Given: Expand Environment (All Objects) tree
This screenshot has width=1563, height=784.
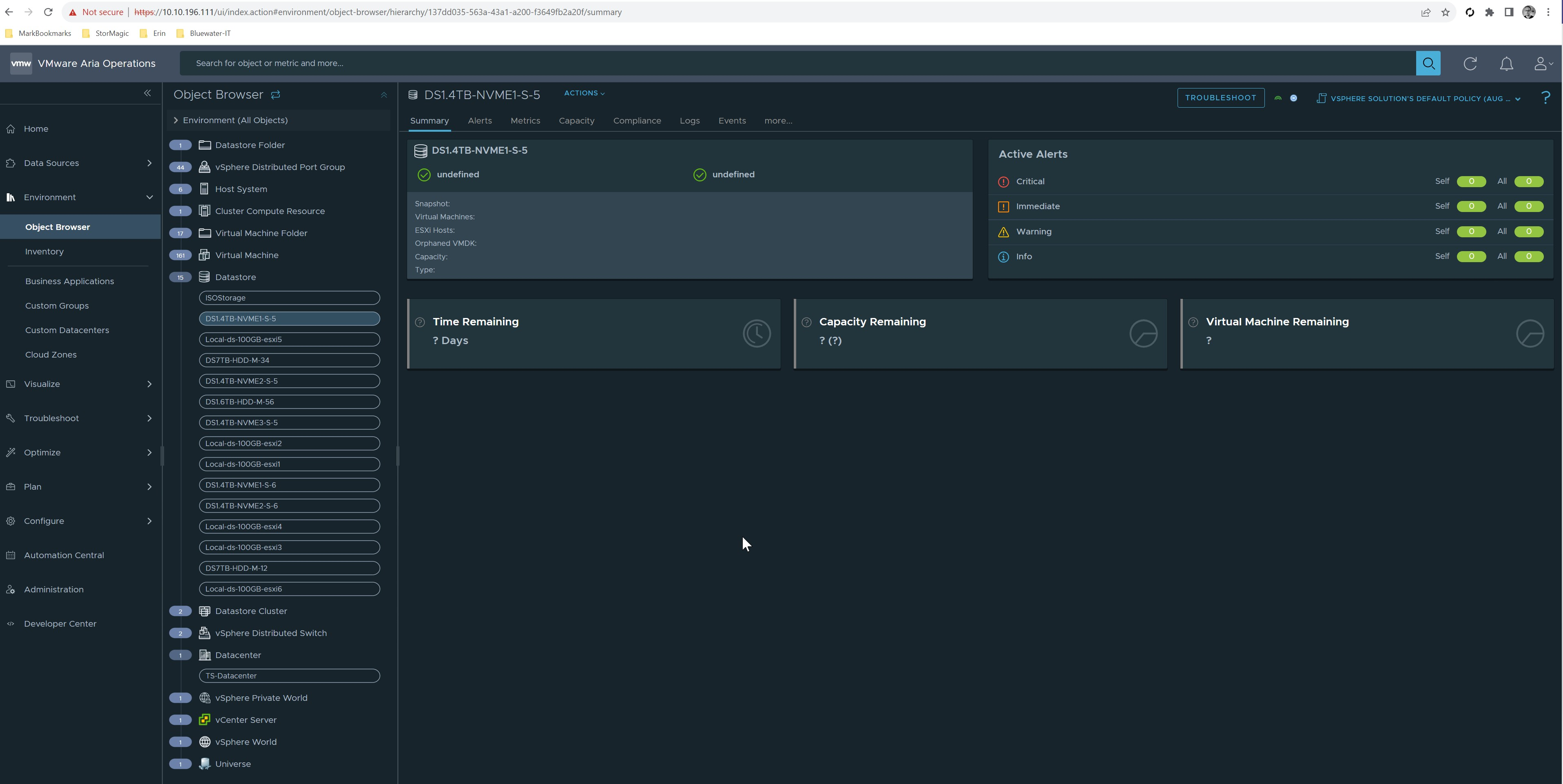Looking at the screenshot, I should click(x=175, y=120).
